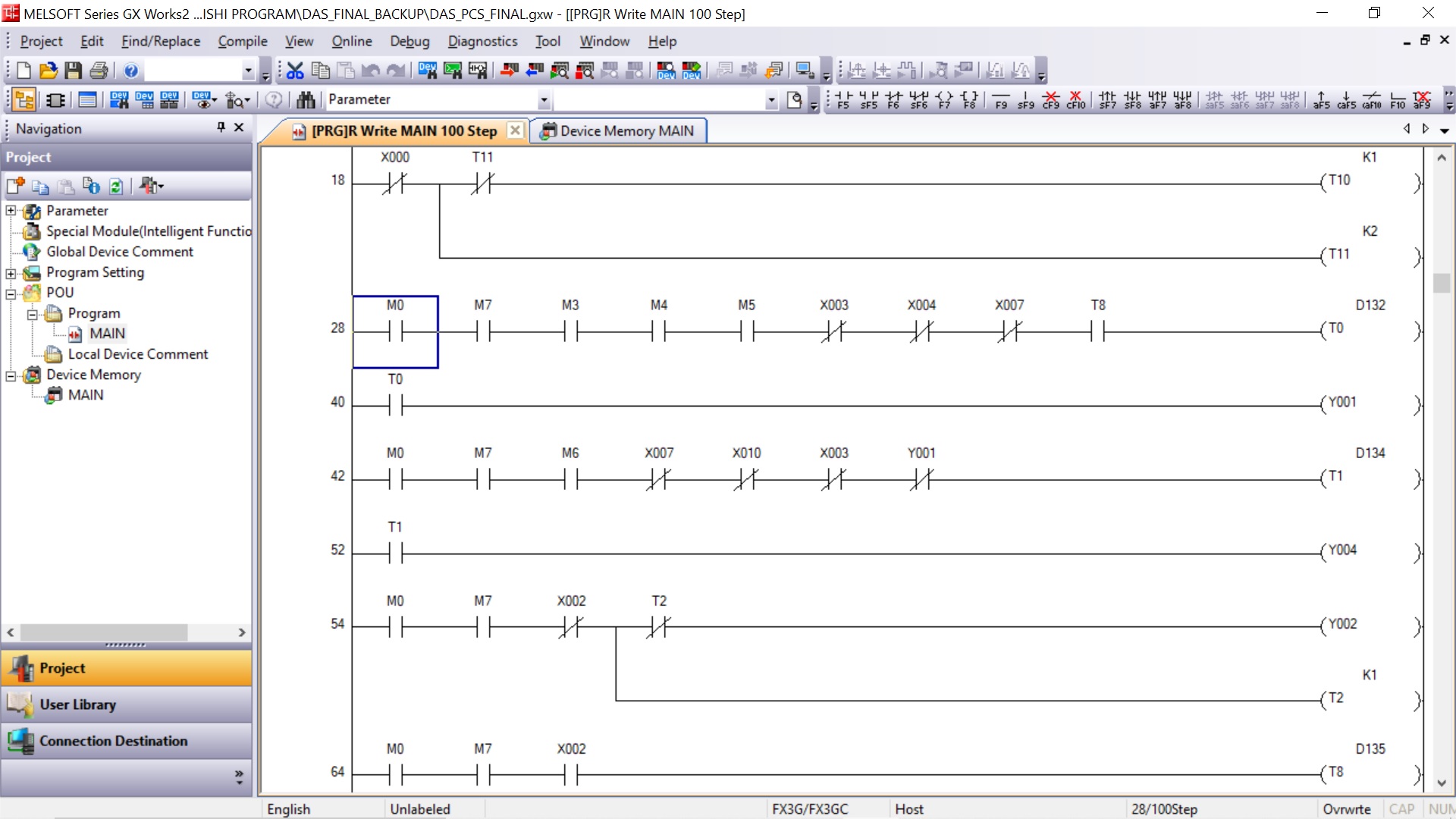Viewport: 1456px width, 819px height.
Task: Click the Print icon
Action: [99, 71]
